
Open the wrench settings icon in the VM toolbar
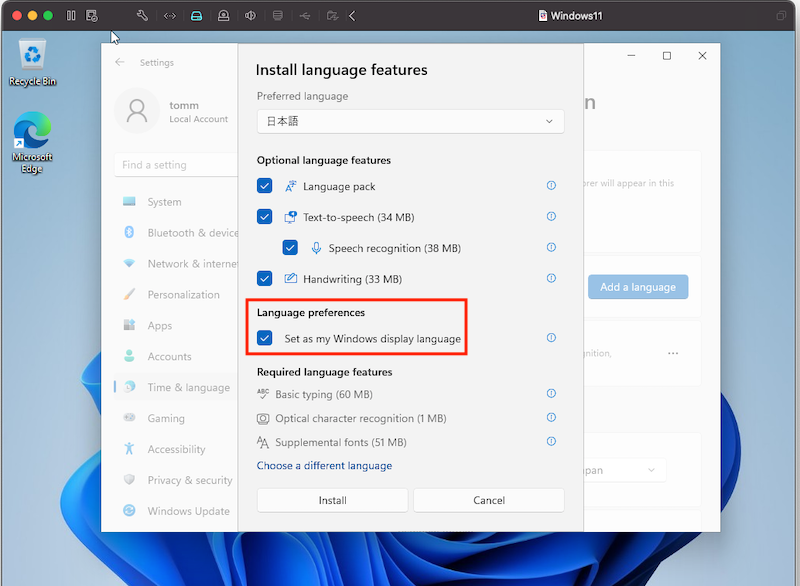point(142,16)
